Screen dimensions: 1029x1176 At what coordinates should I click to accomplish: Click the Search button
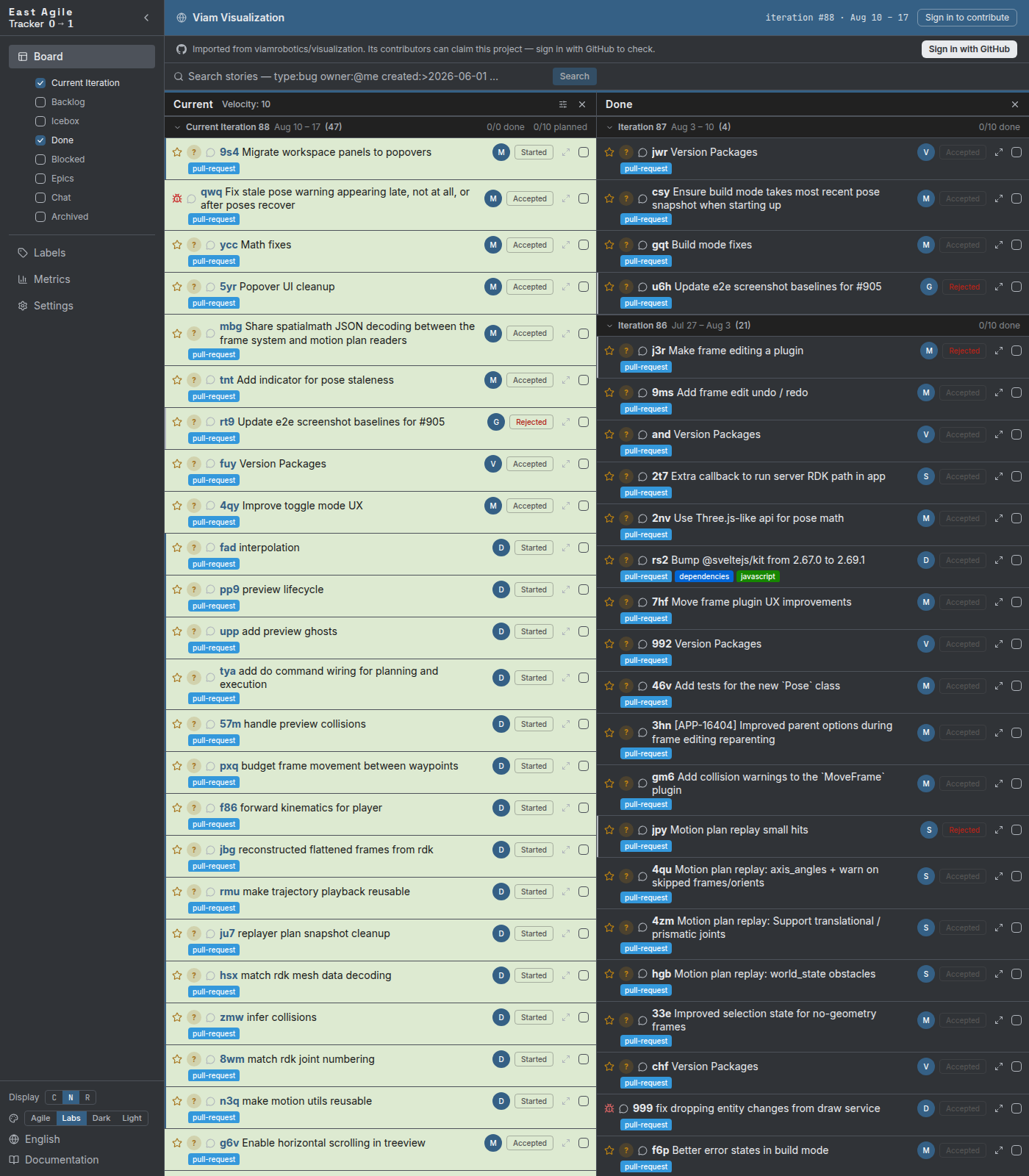click(x=574, y=76)
